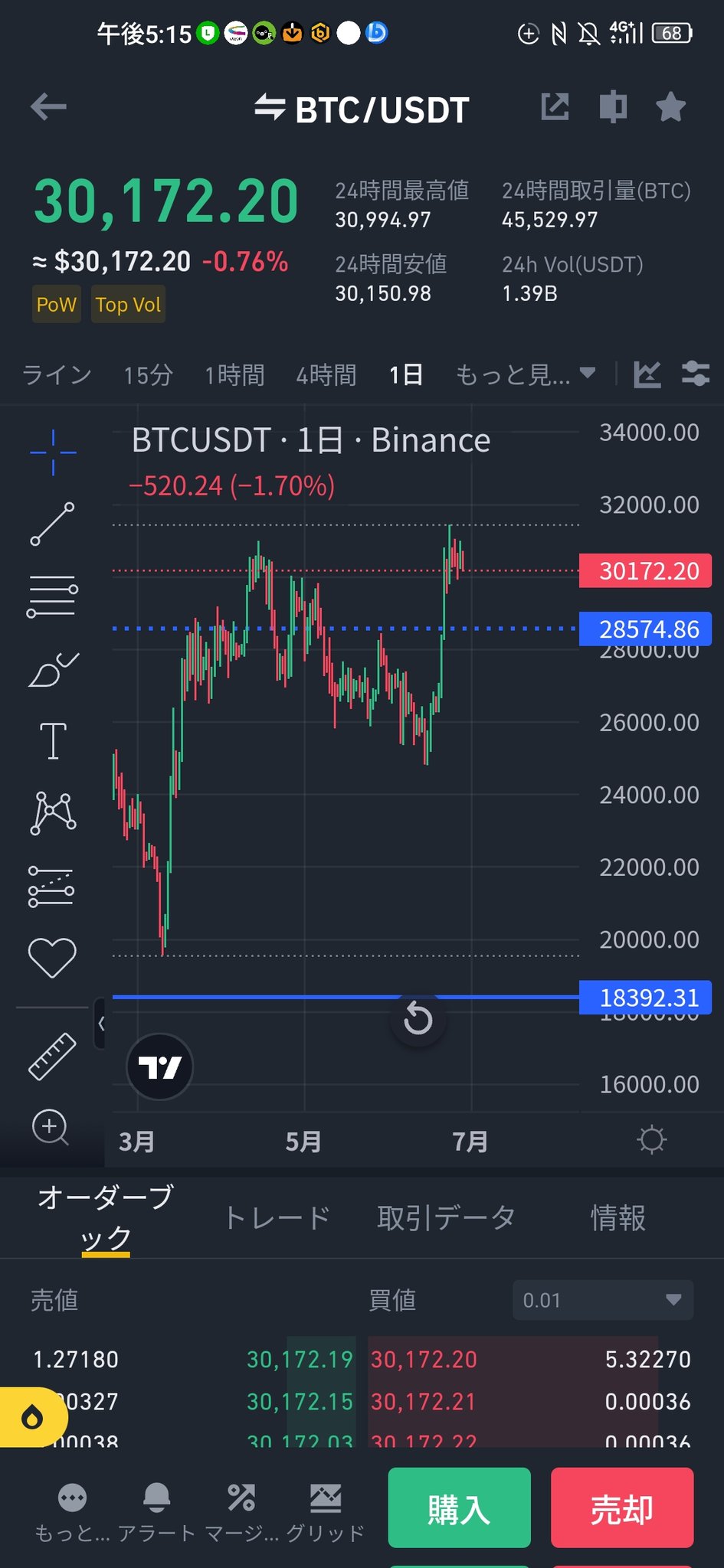The width and height of the screenshot is (724, 1568).
Task: Tap the pair swap arrows icon
Action: click(x=270, y=107)
